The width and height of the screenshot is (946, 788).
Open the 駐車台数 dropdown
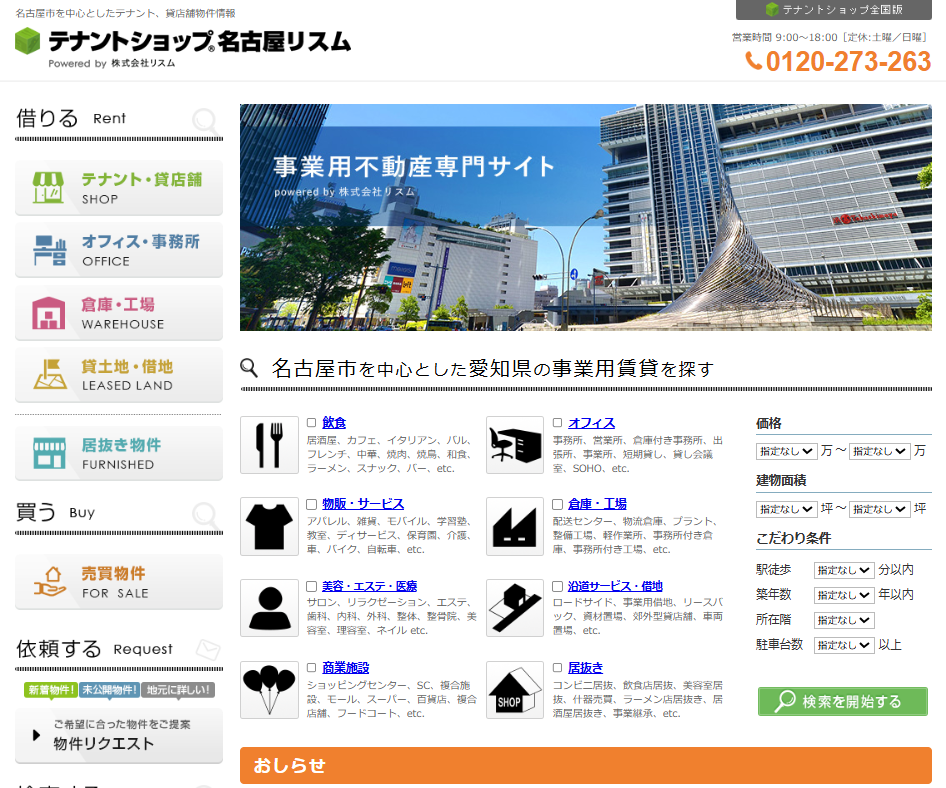(x=843, y=645)
